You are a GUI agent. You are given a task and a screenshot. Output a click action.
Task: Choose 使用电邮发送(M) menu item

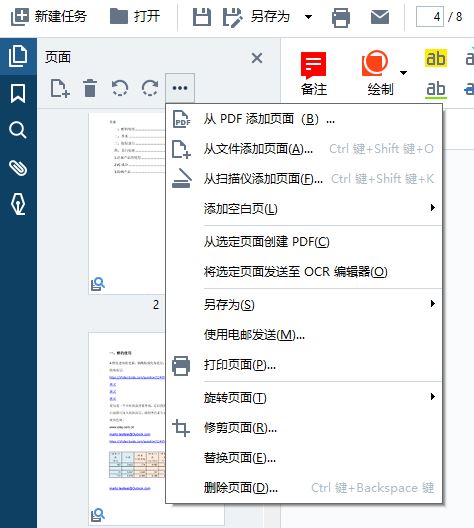pyautogui.click(x=304, y=335)
